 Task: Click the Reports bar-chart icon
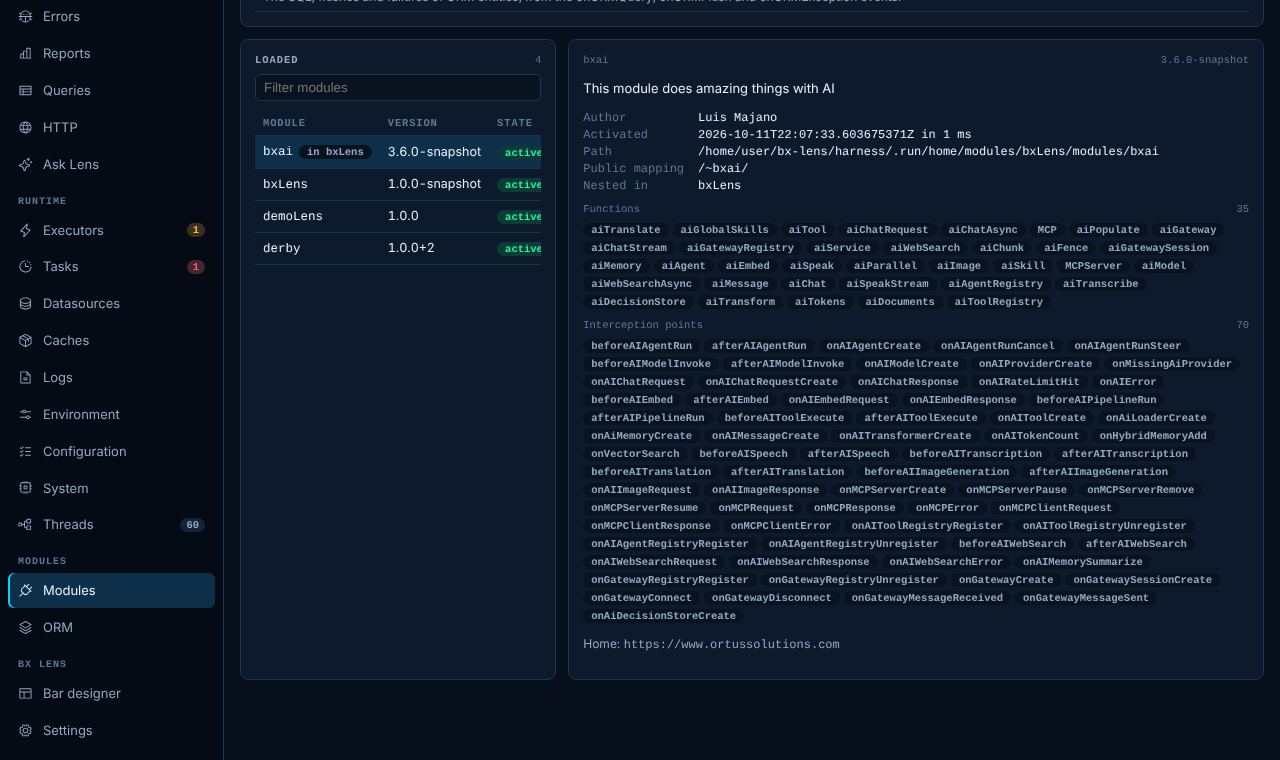25,53
